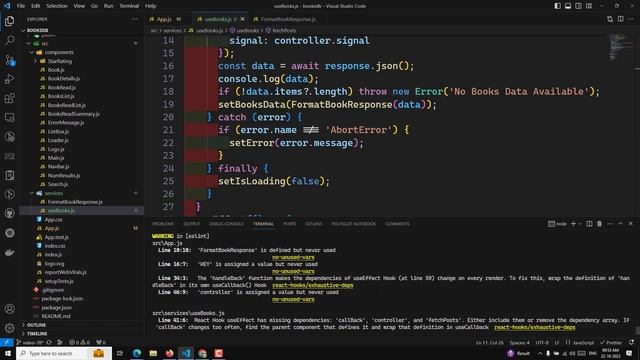The height and width of the screenshot is (360, 640).
Task: Open the Accounts icon in activity bar
Action: click(9, 309)
